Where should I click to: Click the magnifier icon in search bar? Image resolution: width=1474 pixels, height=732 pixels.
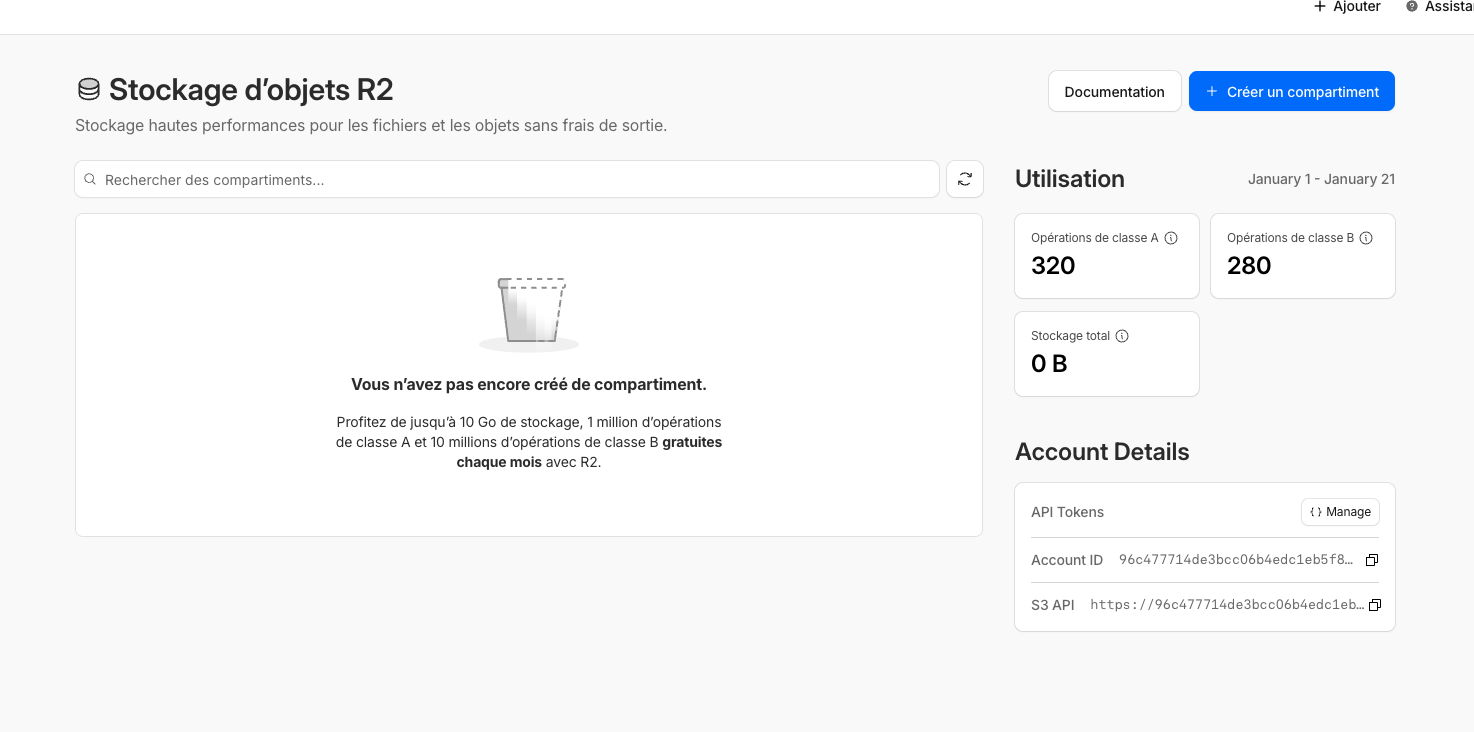click(90, 180)
